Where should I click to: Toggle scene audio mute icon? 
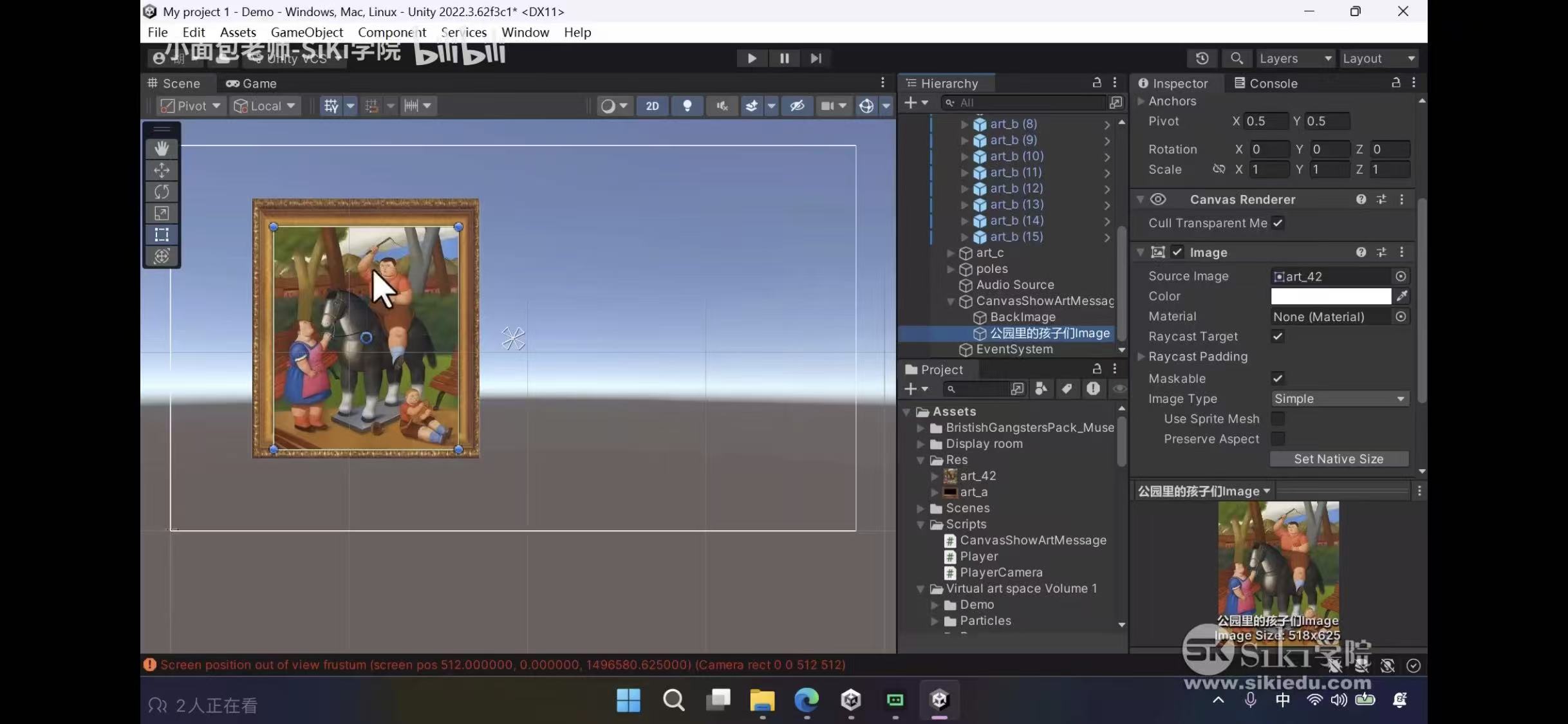tap(722, 106)
